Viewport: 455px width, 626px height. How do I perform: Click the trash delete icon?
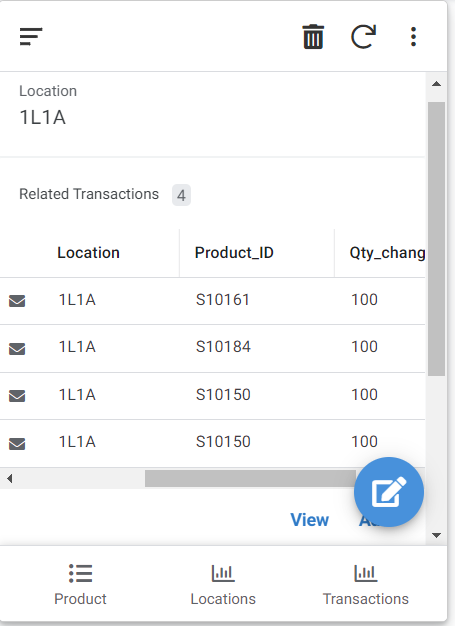point(313,37)
